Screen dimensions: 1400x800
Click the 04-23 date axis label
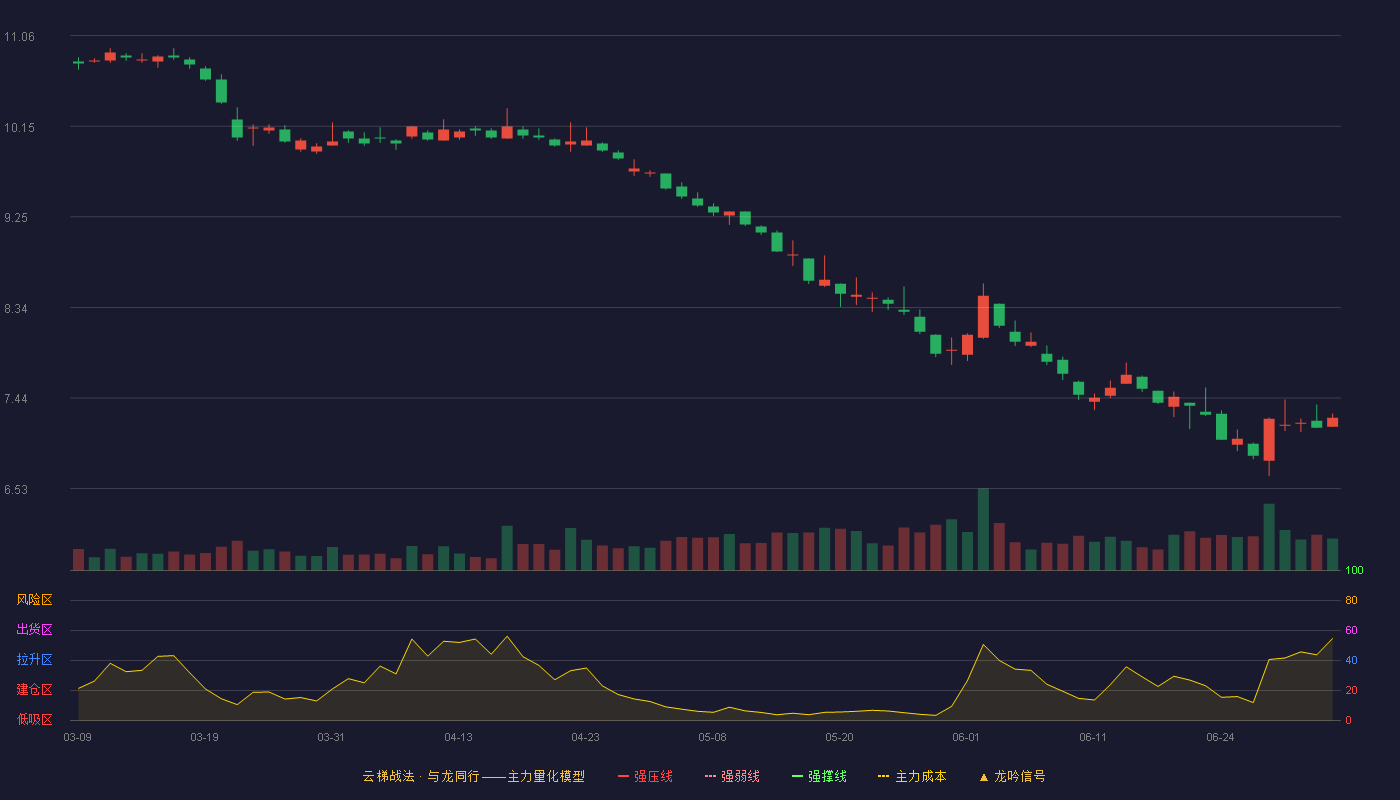[x=585, y=737]
